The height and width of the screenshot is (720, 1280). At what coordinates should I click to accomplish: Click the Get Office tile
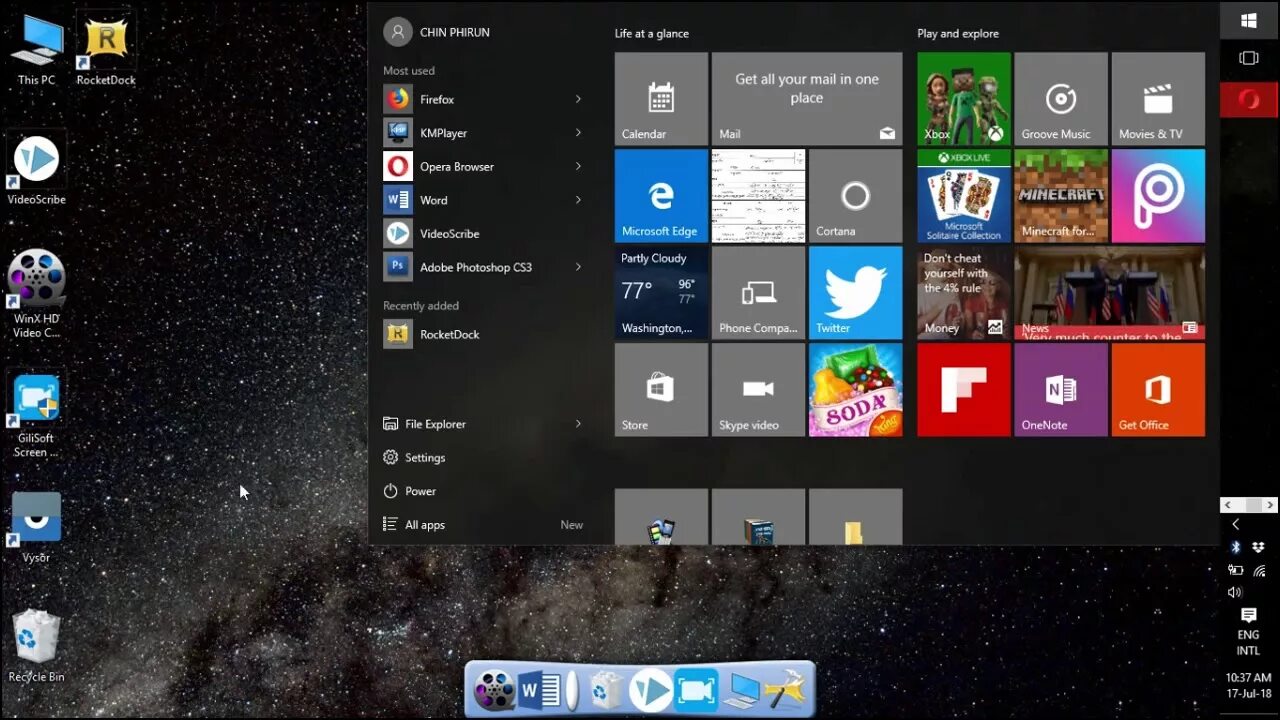1158,390
